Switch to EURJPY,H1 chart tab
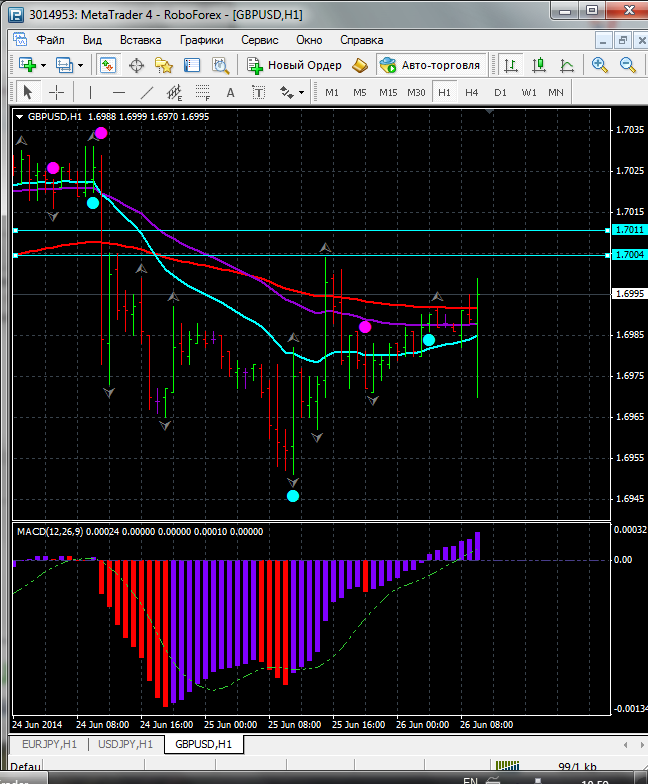This screenshot has height=784, width=660. (x=50, y=744)
